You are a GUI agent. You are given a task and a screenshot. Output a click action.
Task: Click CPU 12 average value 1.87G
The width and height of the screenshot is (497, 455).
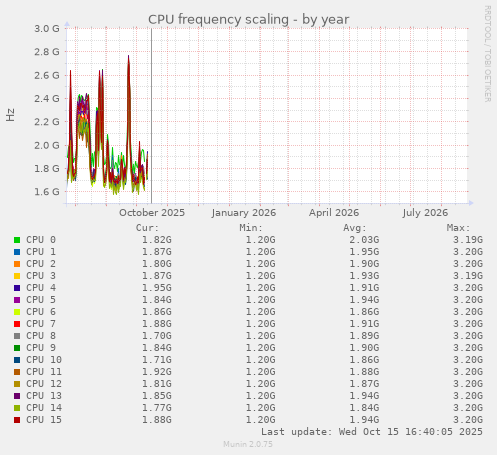click(x=364, y=384)
